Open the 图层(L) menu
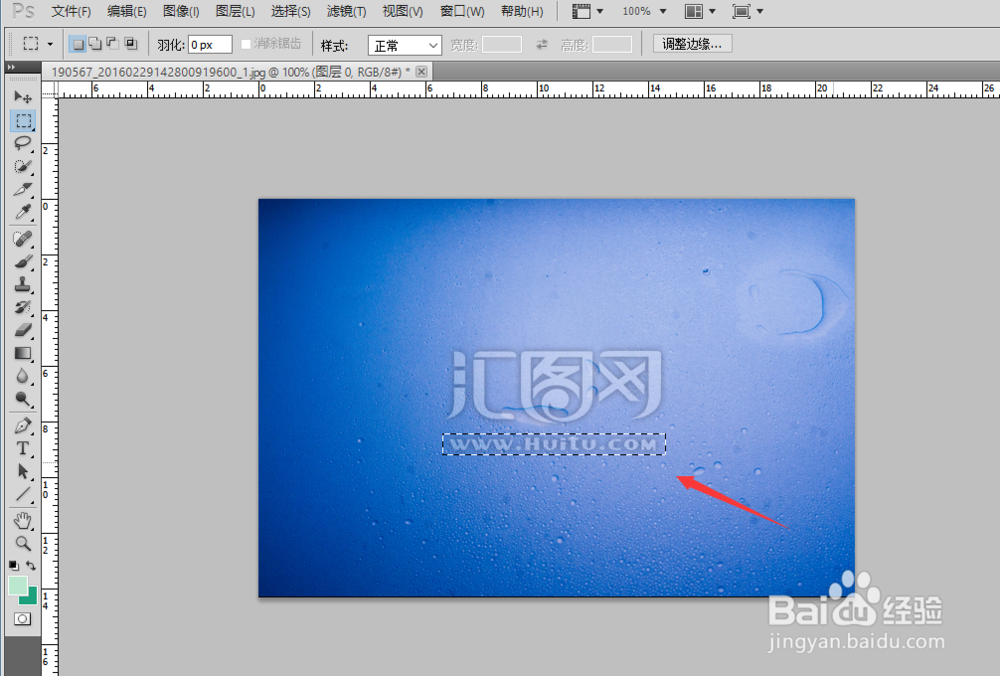This screenshot has height=676, width=1000. [x=235, y=11]
